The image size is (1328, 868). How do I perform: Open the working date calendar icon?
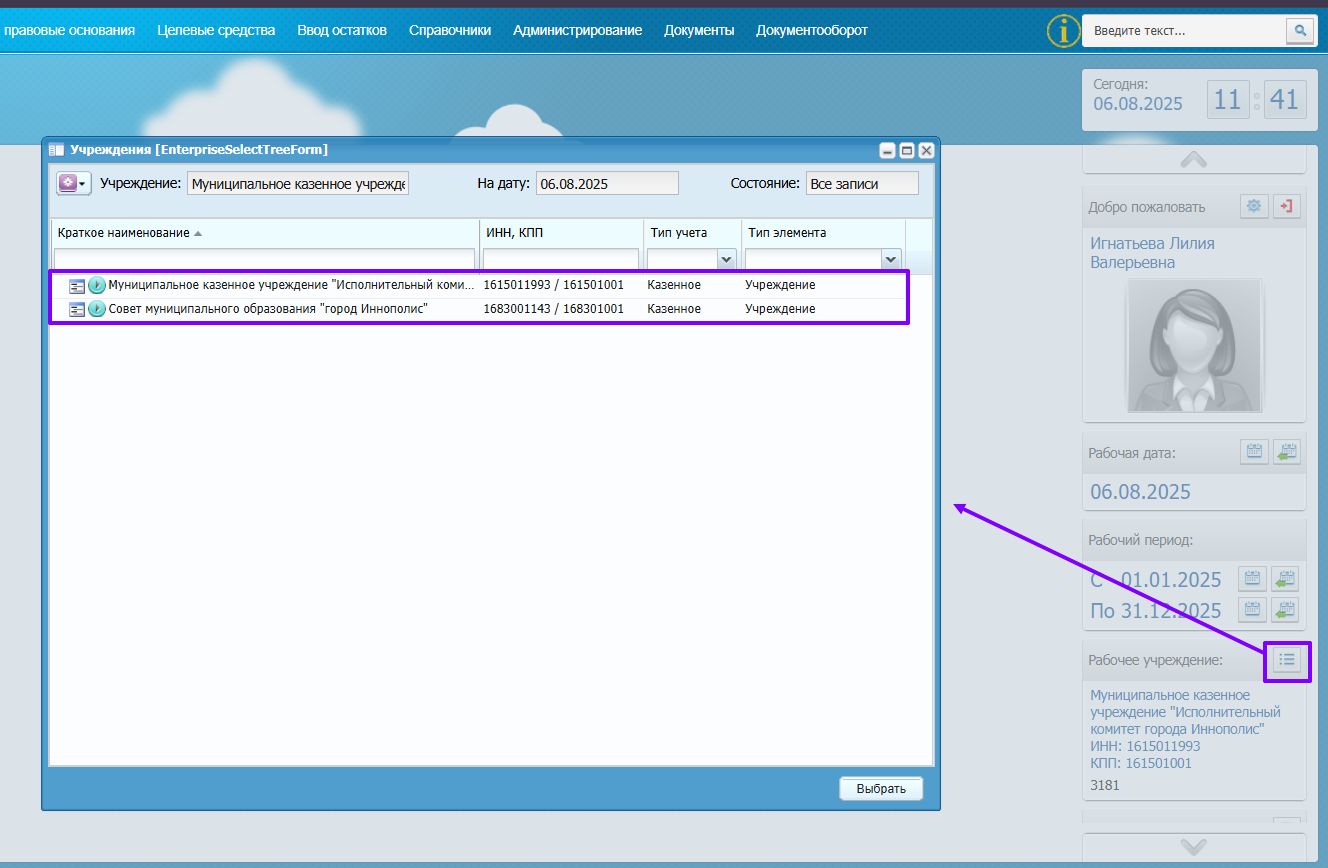tap(1254, 451)
